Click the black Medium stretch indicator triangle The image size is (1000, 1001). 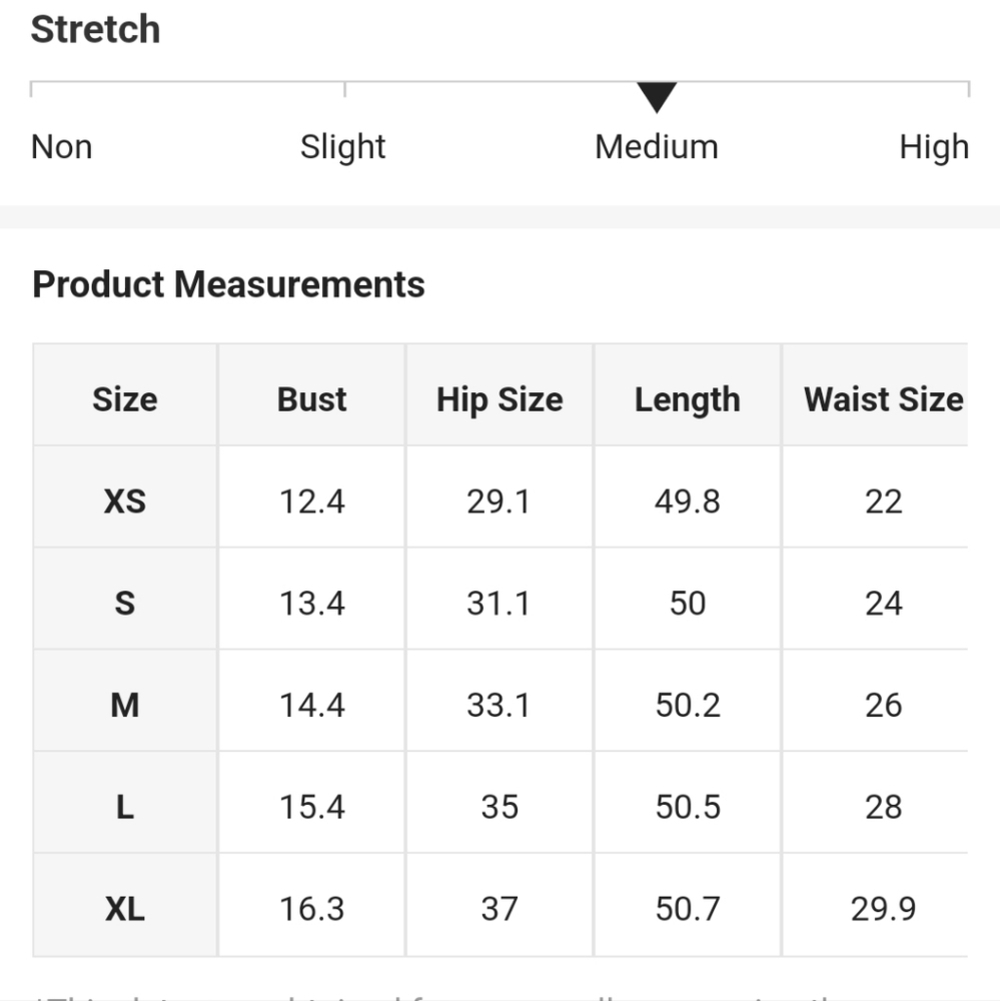657,97
